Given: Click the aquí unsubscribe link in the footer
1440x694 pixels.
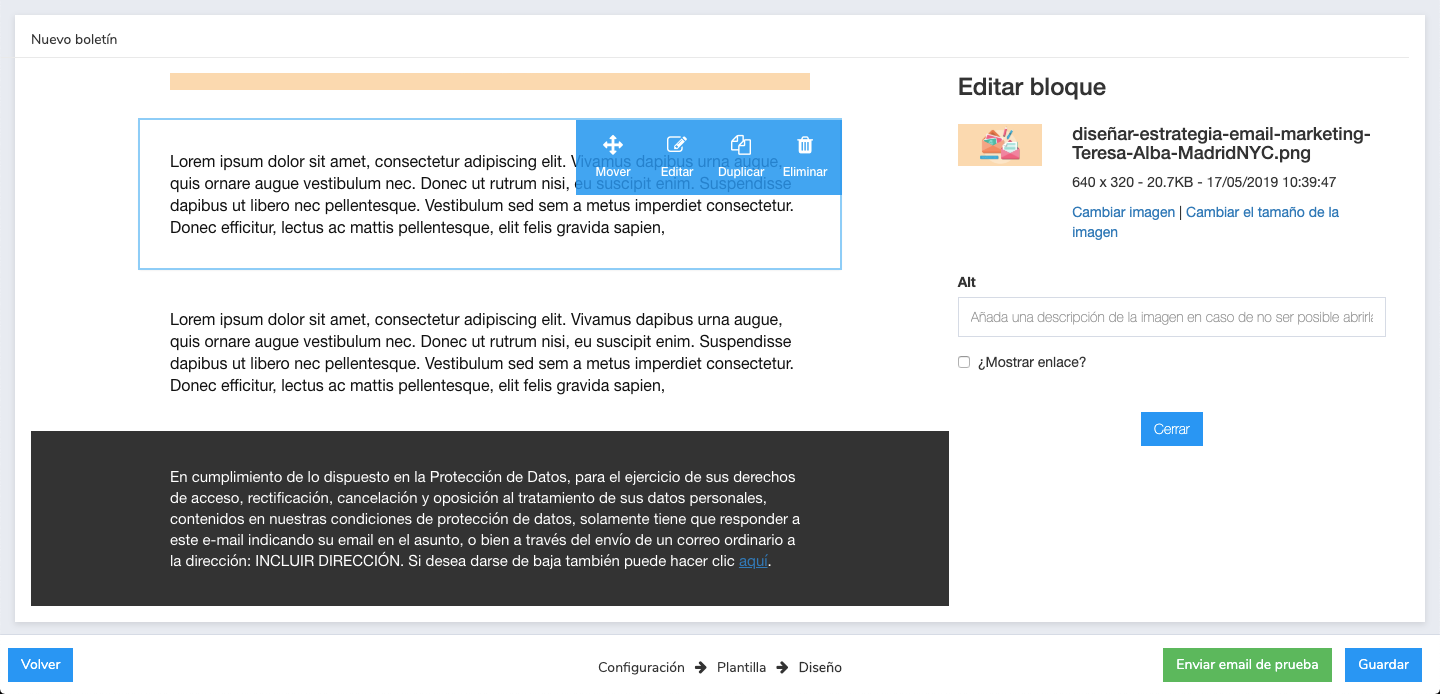Looking at the screenshot, I should pos(752,561).
